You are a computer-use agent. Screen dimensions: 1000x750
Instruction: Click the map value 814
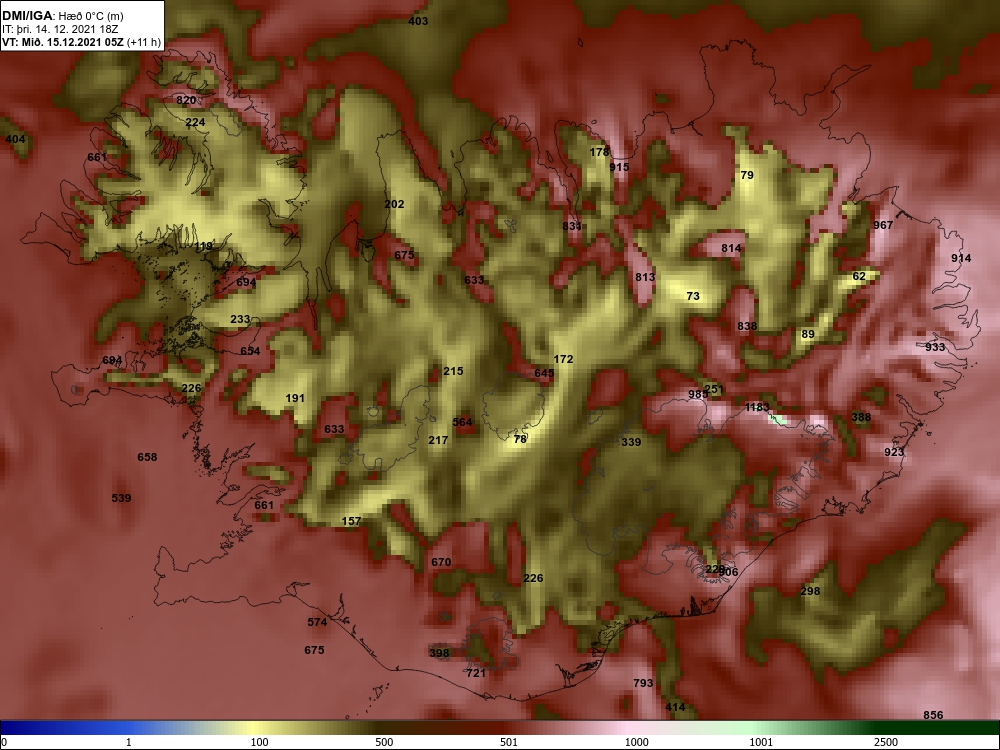coord(732,248)
